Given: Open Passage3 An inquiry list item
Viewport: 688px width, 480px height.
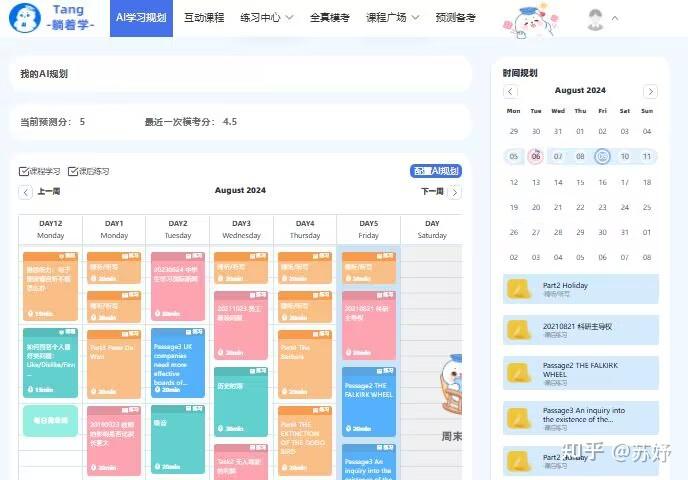Looking at the screenshot, I should click(580, 418).
